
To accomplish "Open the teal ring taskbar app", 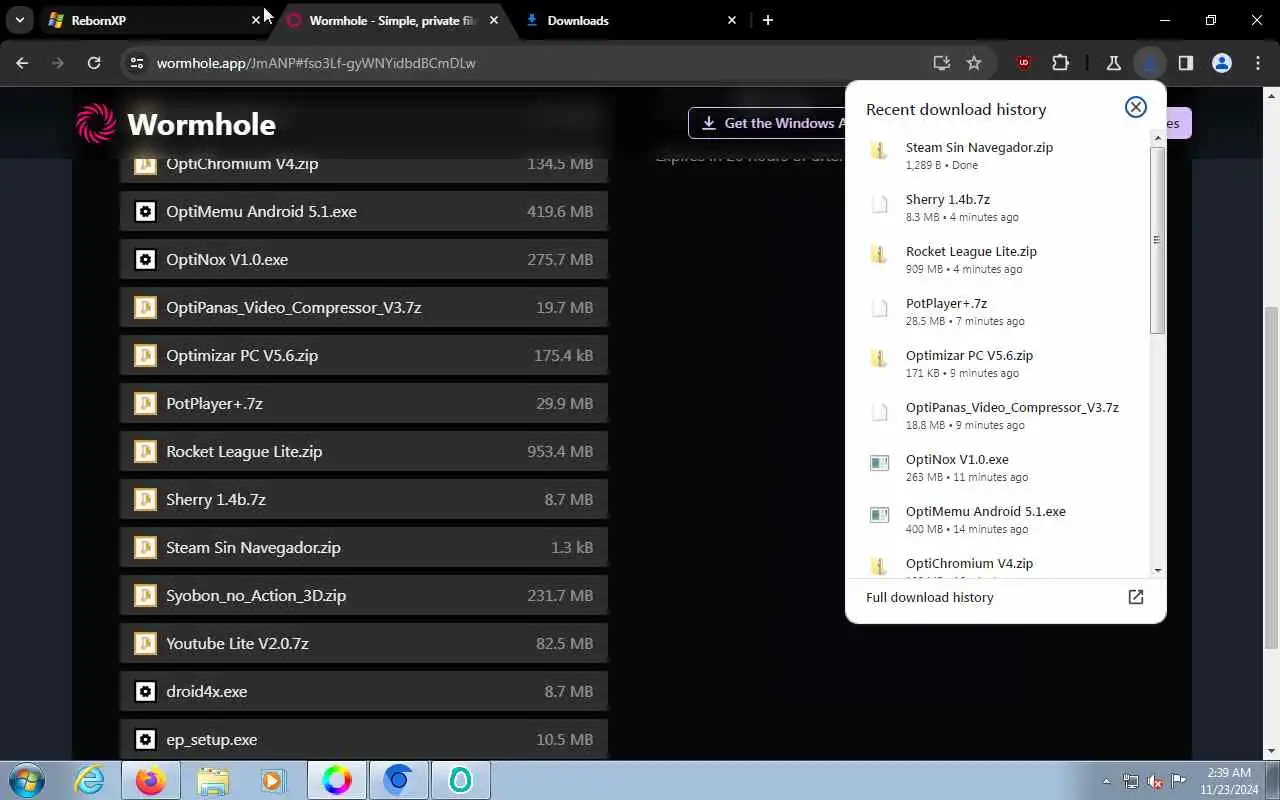I will [461, 780].
